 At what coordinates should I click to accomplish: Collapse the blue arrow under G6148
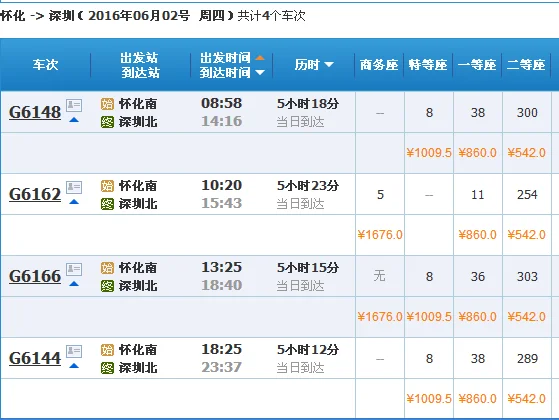[x=74, y=120]
